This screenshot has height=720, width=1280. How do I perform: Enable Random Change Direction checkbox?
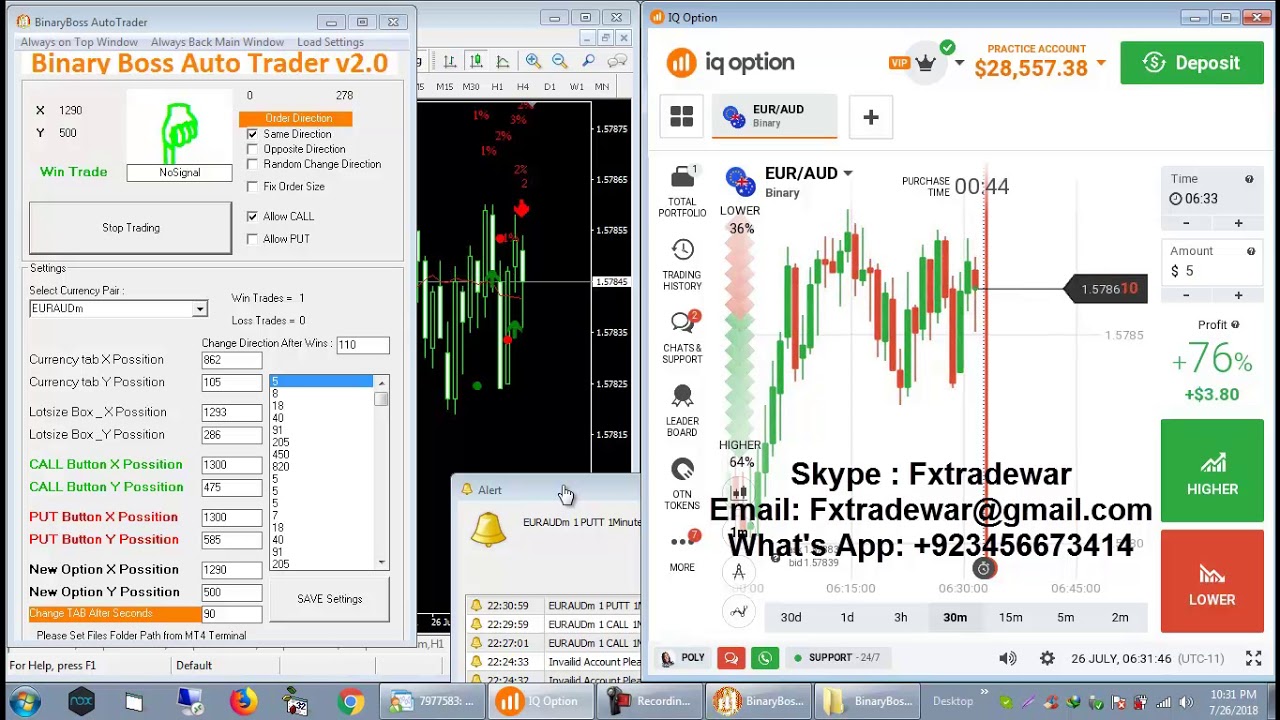click(x=252, y=164)
